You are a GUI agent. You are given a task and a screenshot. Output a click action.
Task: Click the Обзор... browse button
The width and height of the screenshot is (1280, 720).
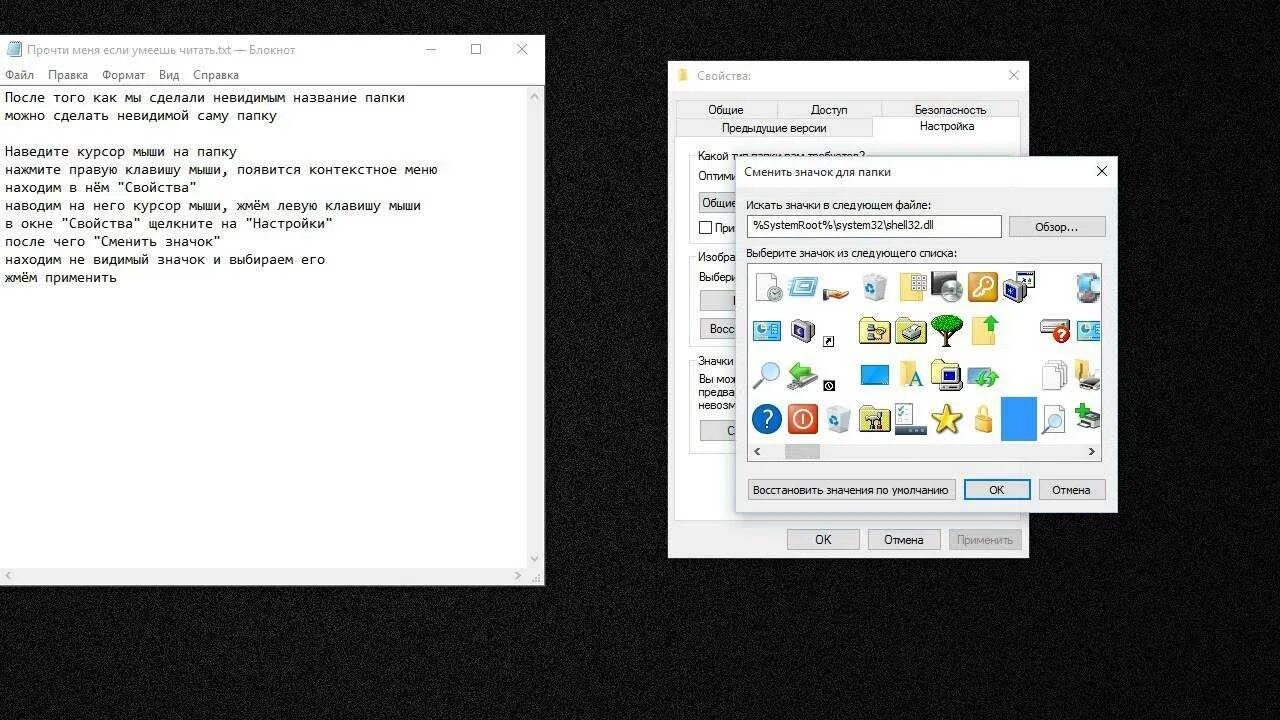click(1057, 227)
